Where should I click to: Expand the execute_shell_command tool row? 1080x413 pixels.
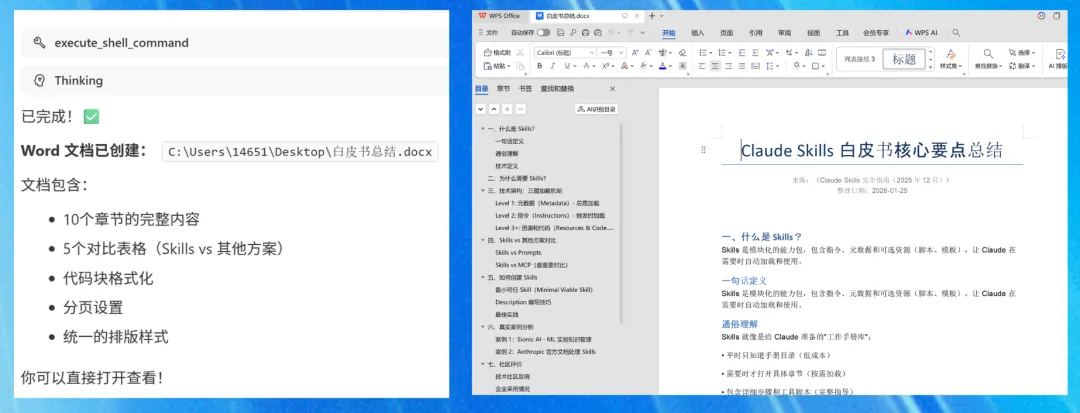(234, 43)
